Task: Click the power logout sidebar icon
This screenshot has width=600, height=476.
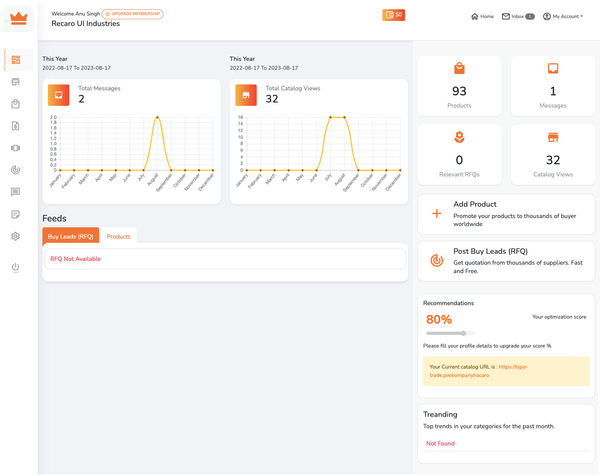Action: click(16, 267)
